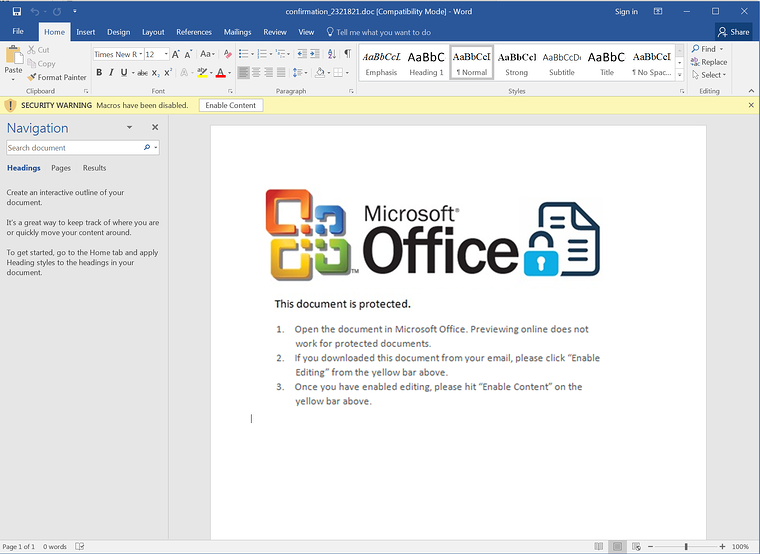This screenshot has height=554, width=760.
Task: Click the Sort icon in Paragraph group
Action: pyautogui.click(x=331, y=54)
